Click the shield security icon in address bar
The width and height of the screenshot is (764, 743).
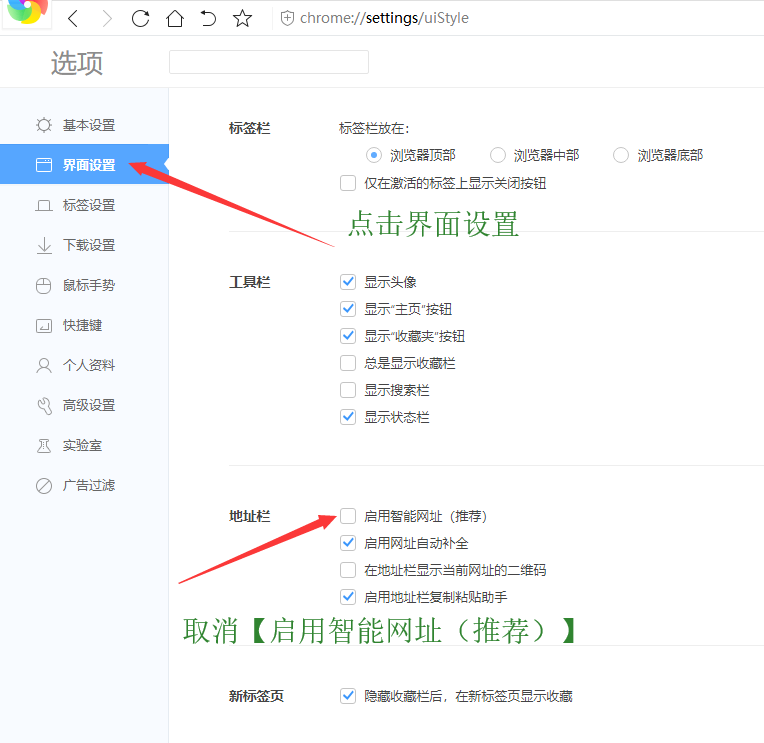(x=288, y=18)
